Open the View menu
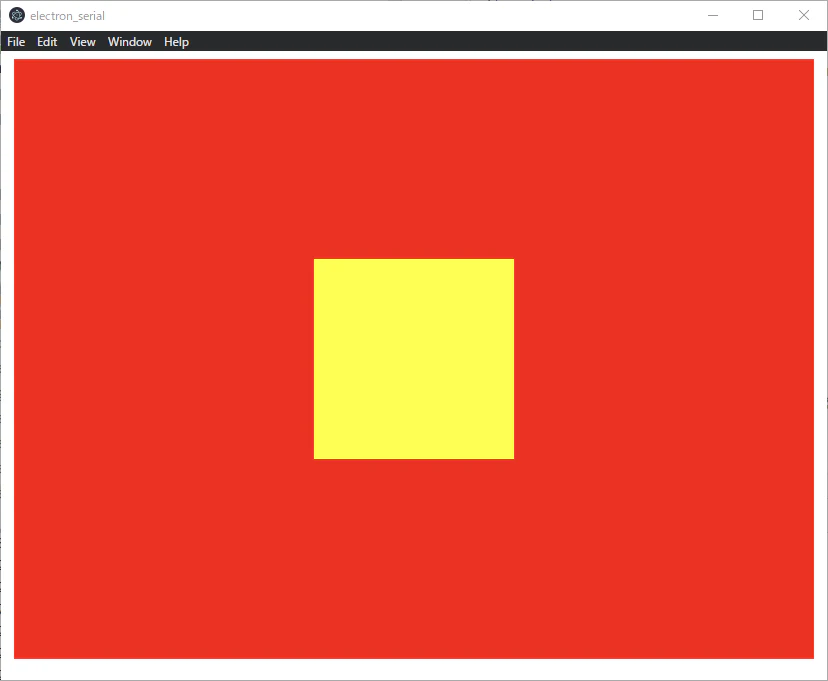The image size is (828, 681). 82,42
